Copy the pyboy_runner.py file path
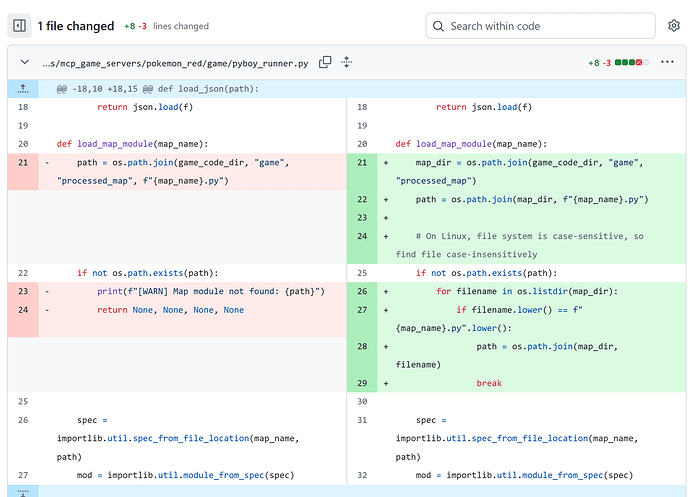The height and width of the screenshot is (497, 690). tap(325, 62)
